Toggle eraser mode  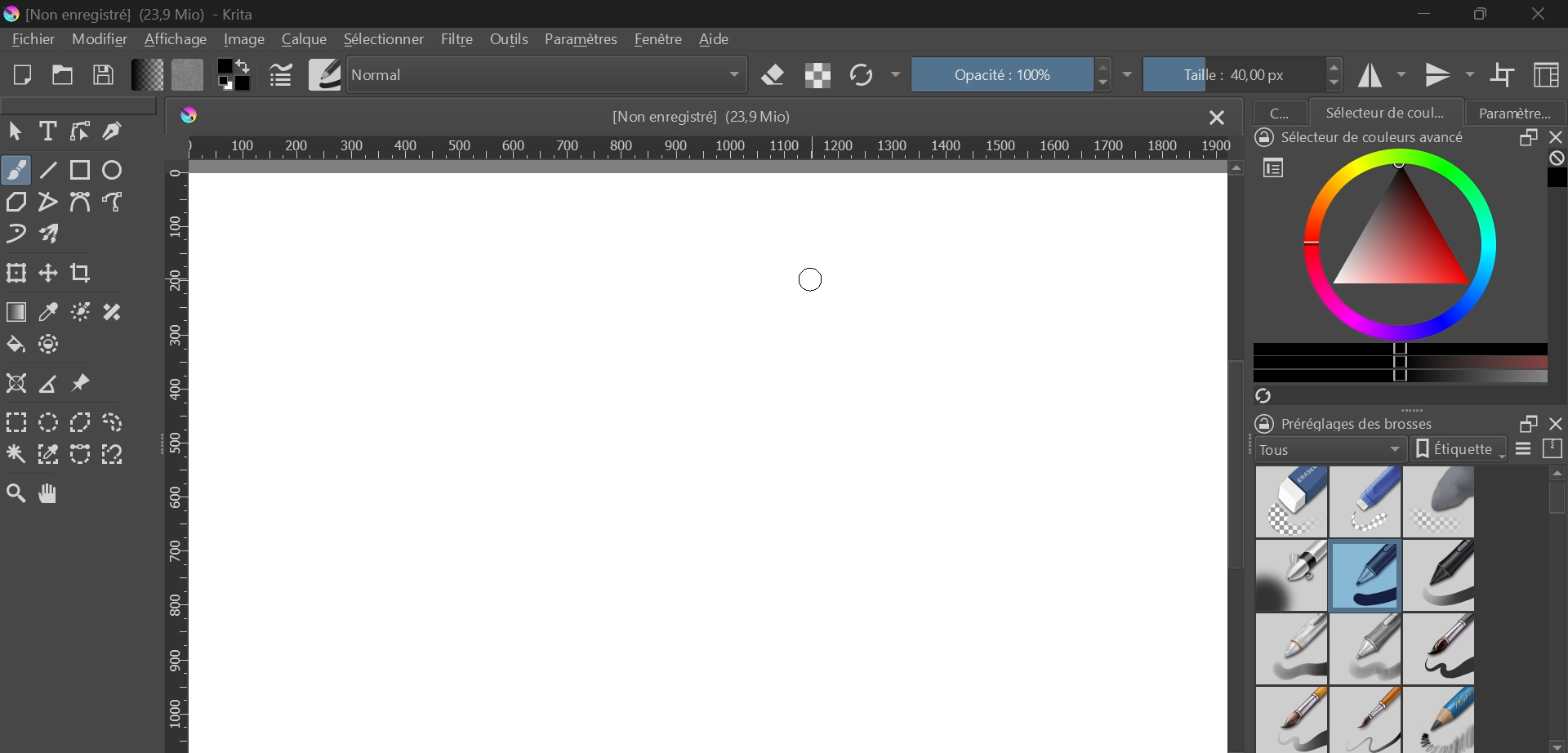tap(773, 75)
